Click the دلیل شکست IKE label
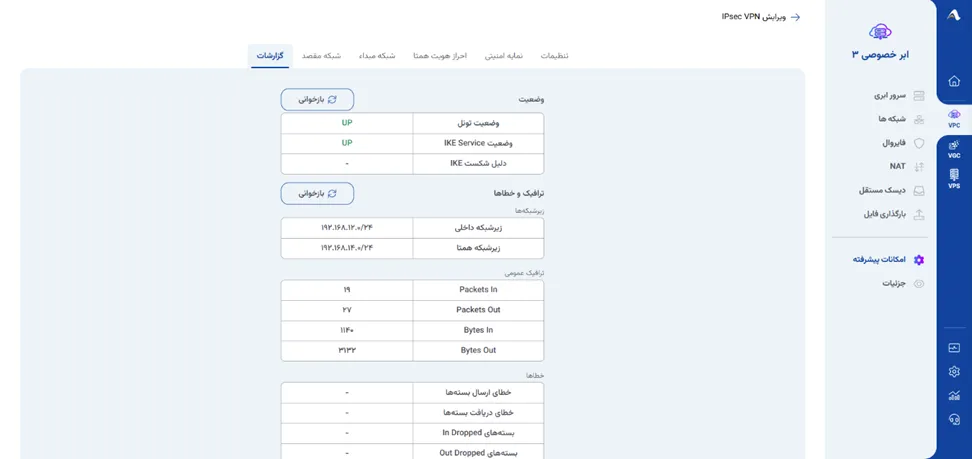Image resolution: width=972 pixels, height=459 pixels. (478, 164)
